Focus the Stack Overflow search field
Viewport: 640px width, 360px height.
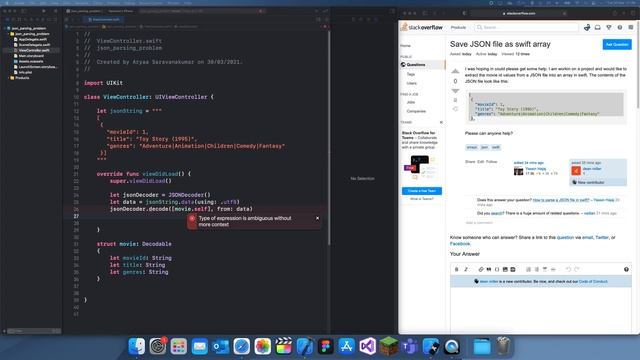click(527, 27)
